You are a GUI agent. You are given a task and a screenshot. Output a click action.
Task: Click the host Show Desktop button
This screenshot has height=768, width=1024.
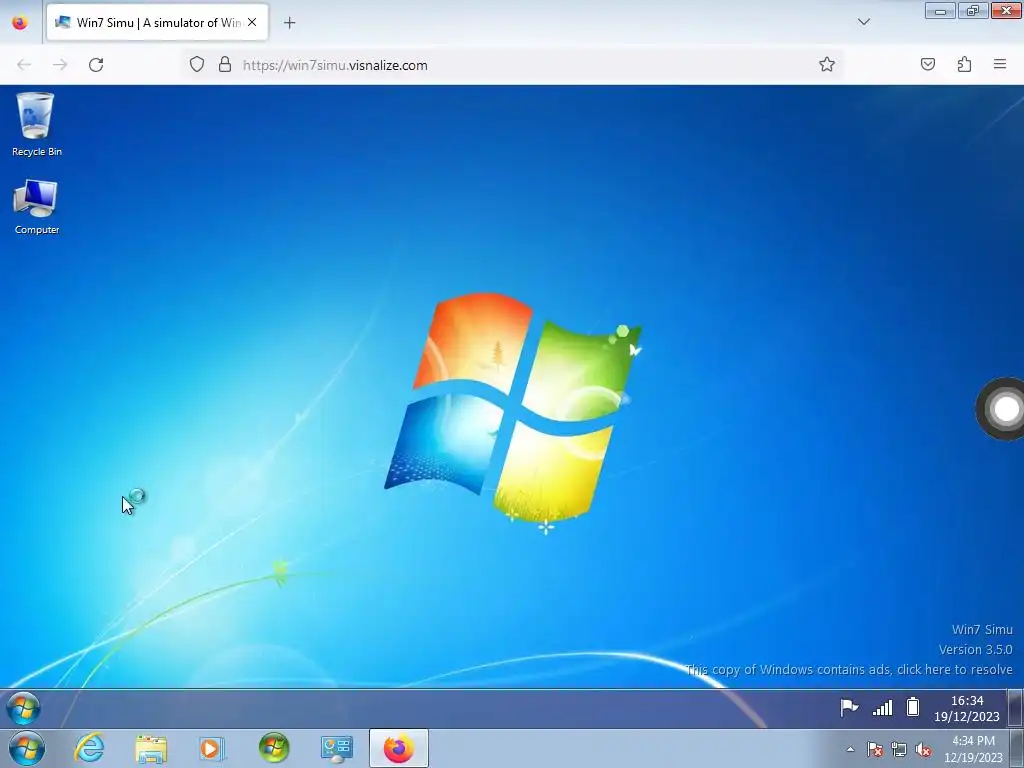coord(1017,749)
